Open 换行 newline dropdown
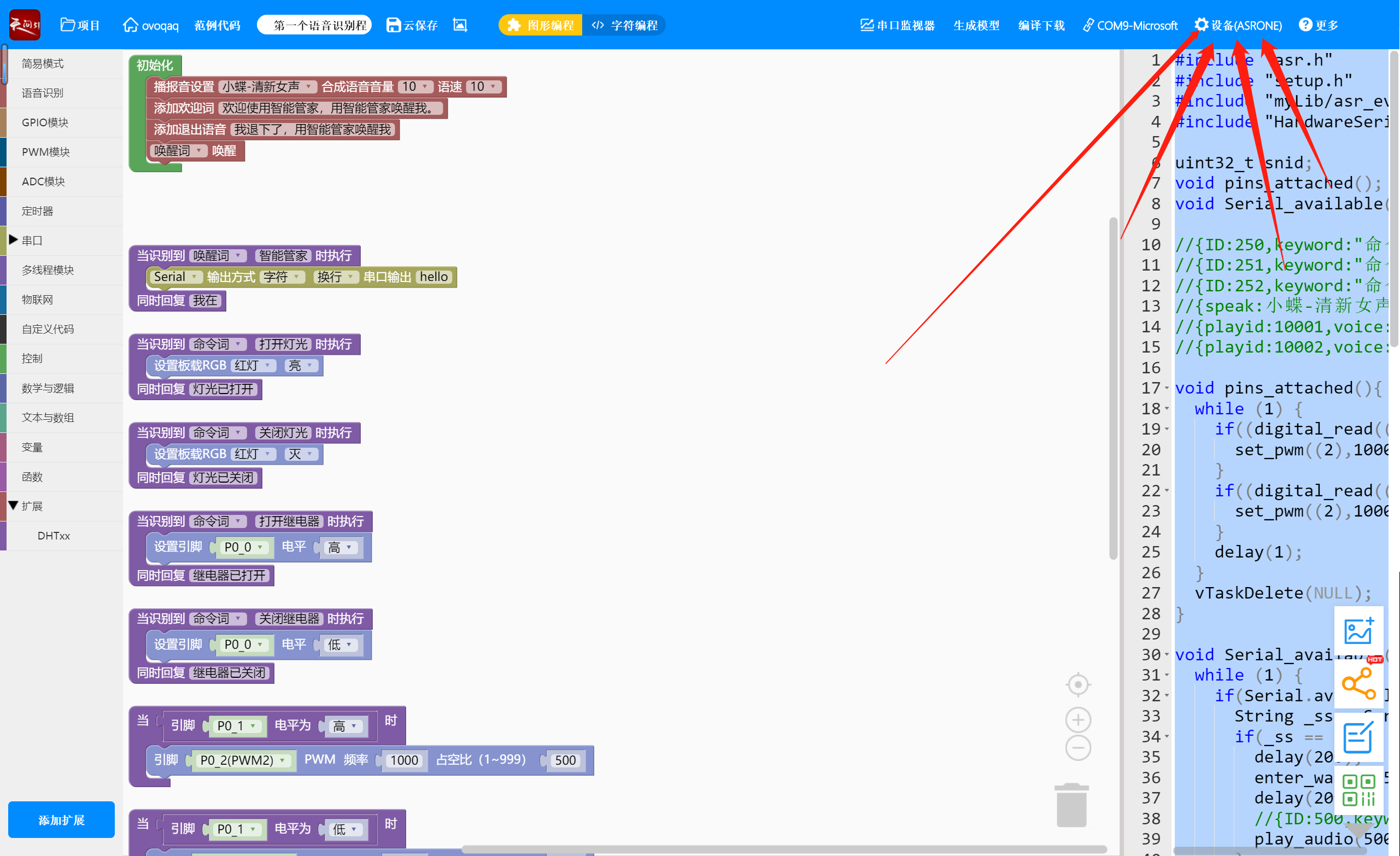Screen dimensions: 1400x856 (x=335, y=277)
